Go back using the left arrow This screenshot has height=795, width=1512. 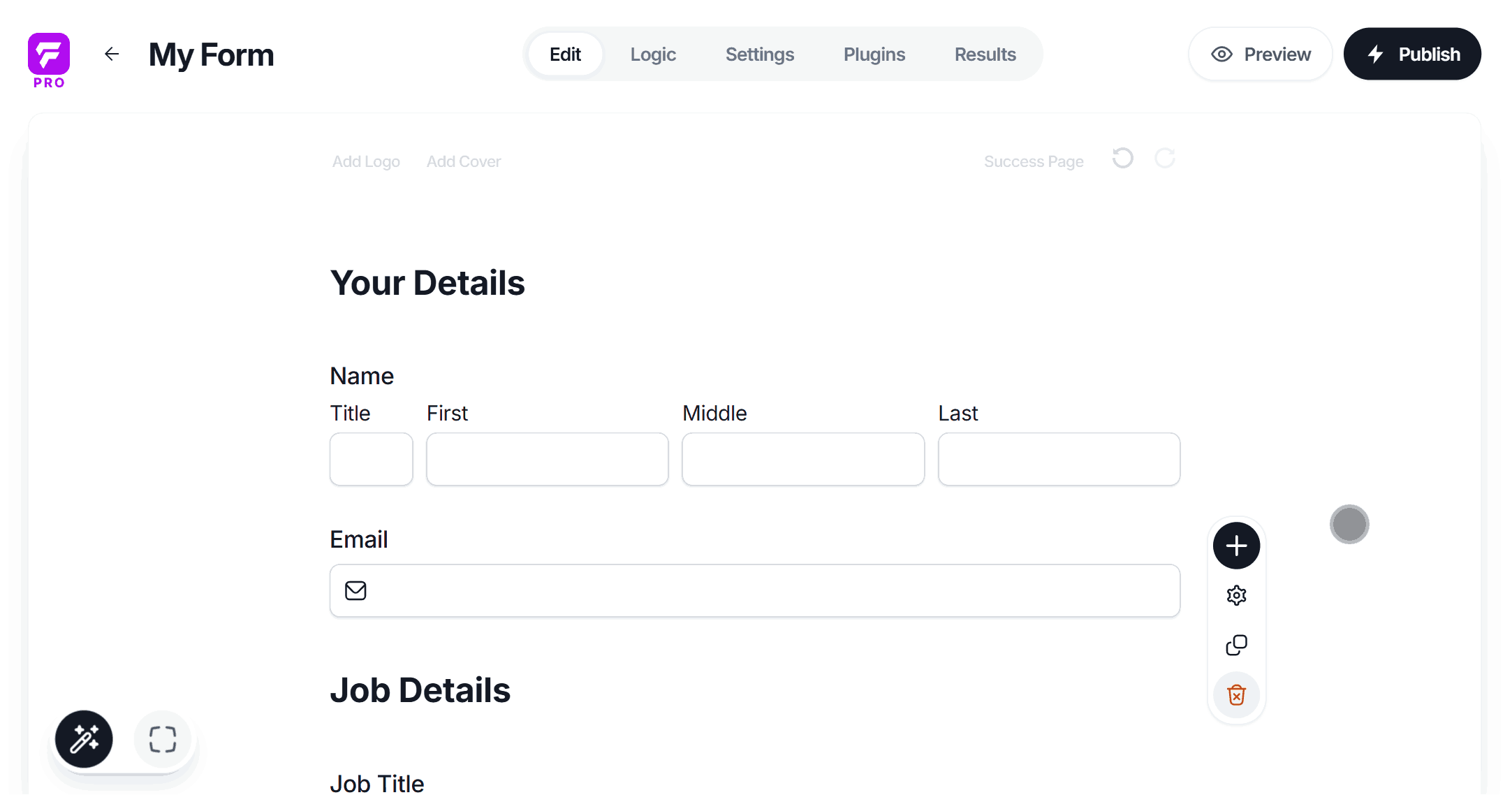point(112,54)
